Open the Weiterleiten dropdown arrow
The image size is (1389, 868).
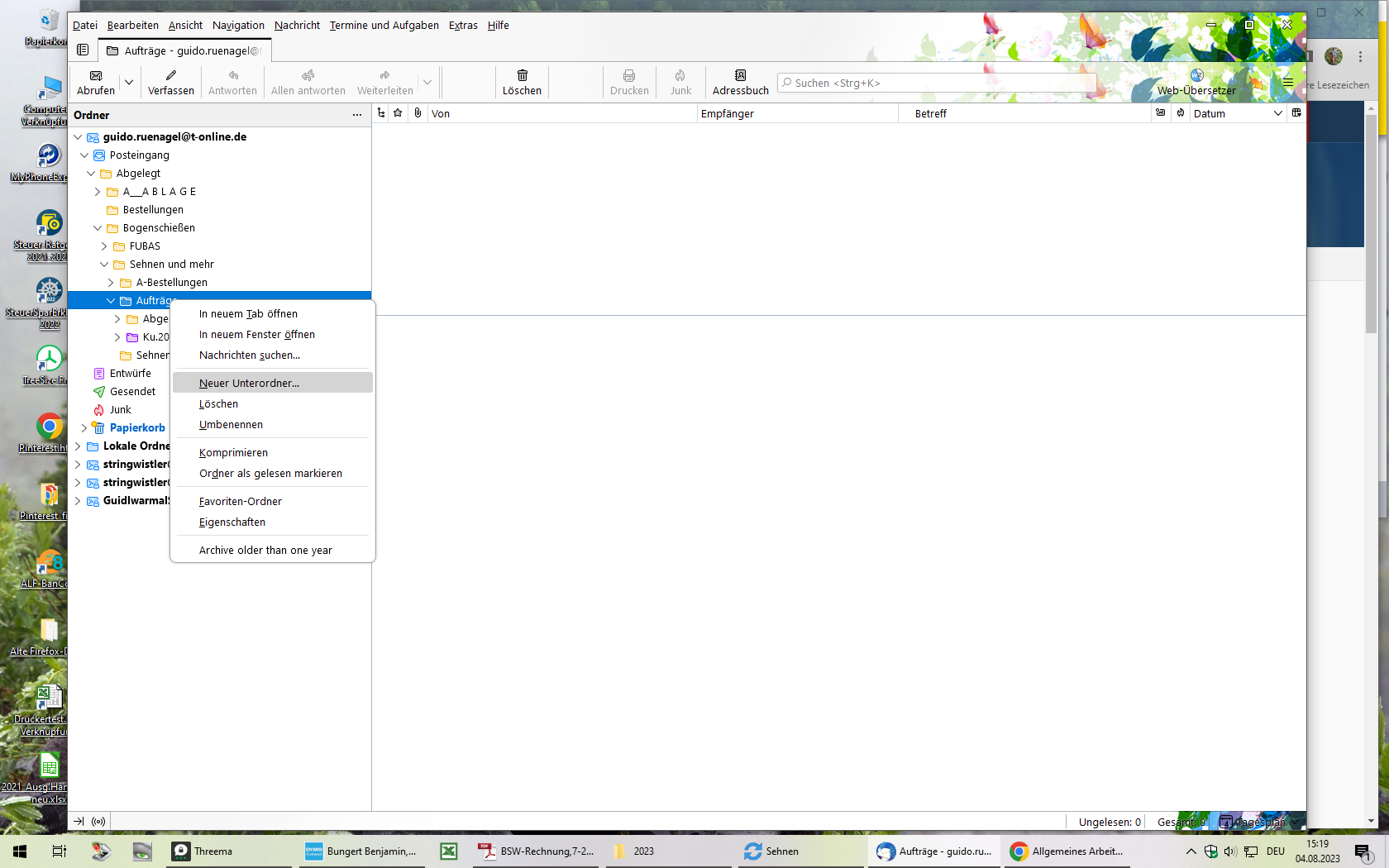pos(427,83)
